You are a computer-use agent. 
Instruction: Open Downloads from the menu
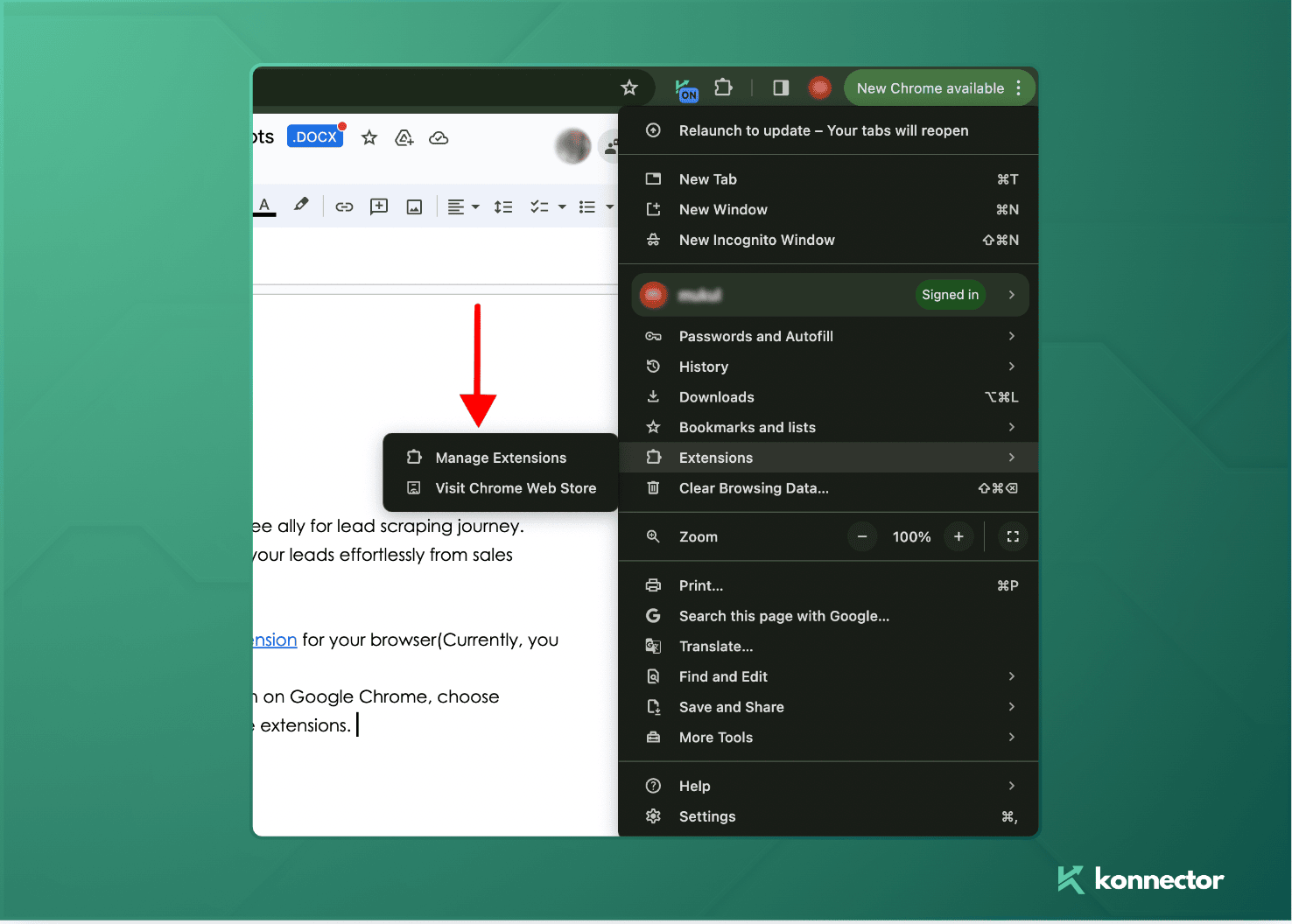click(x=828, y=396)
